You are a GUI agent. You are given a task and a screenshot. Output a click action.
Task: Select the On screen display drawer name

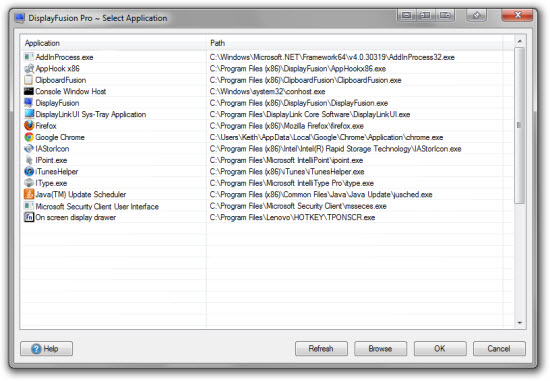coord(75,218)
